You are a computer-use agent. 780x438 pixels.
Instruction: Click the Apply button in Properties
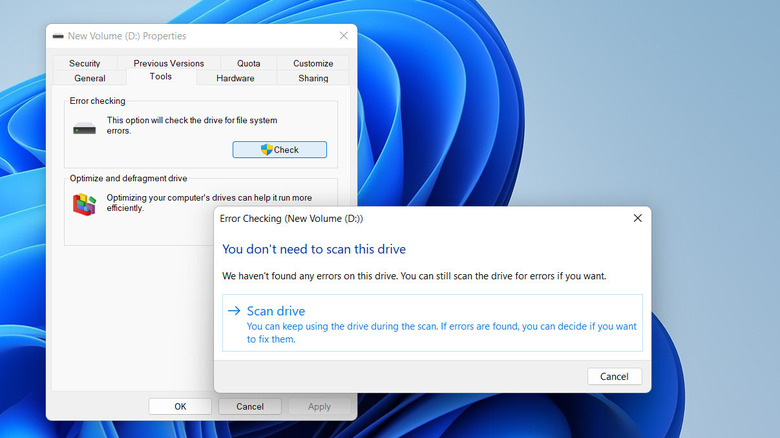point(319,407)
